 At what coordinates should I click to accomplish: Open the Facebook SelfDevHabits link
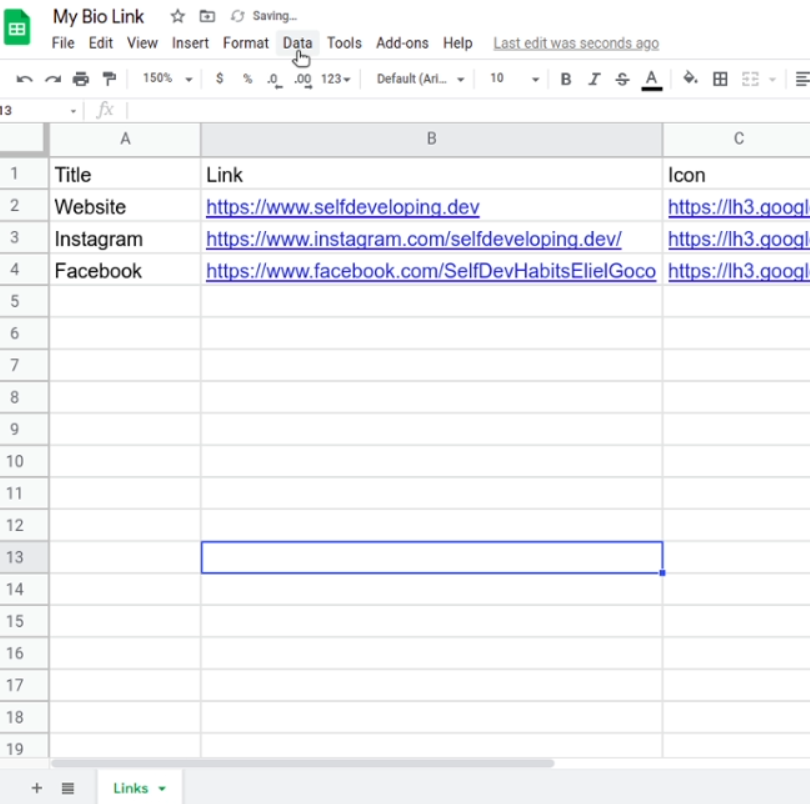pyautogui.click(x=431, y=271)
